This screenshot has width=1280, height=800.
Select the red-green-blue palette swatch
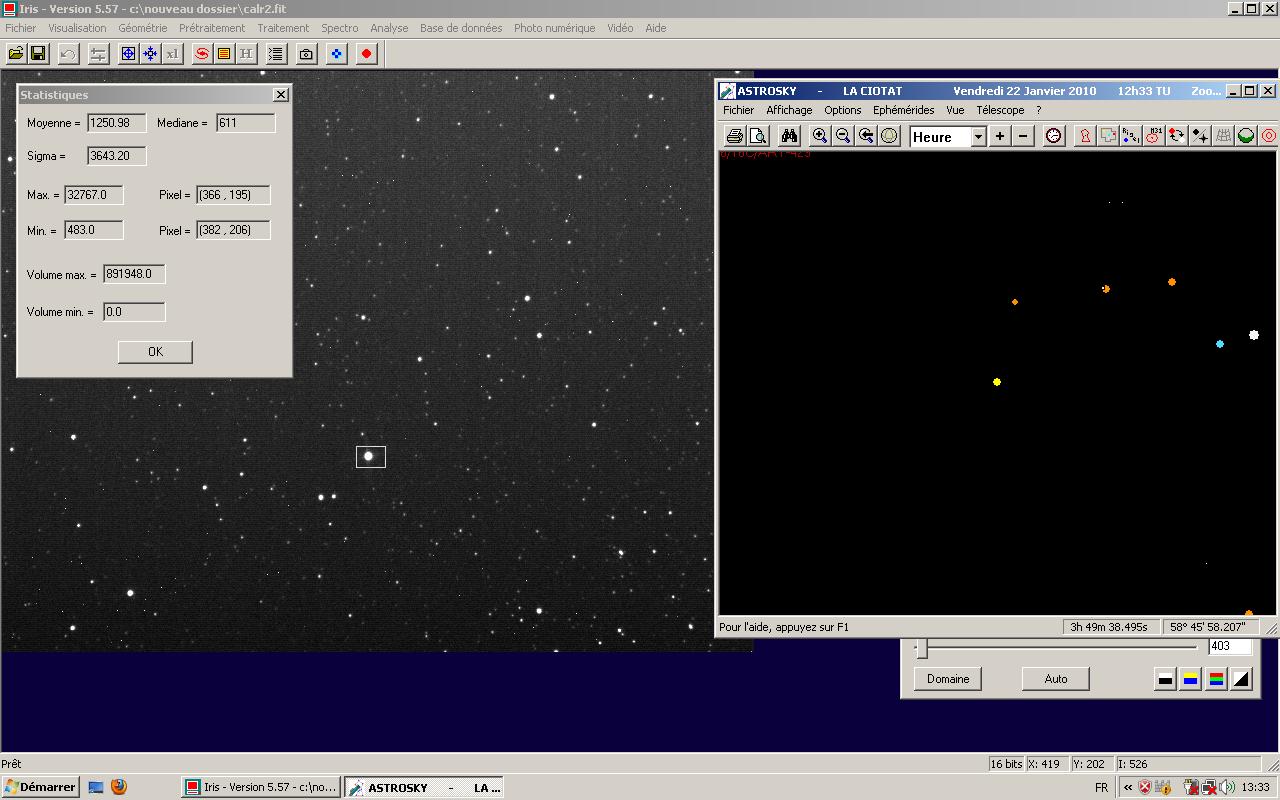click(1216, 680)
